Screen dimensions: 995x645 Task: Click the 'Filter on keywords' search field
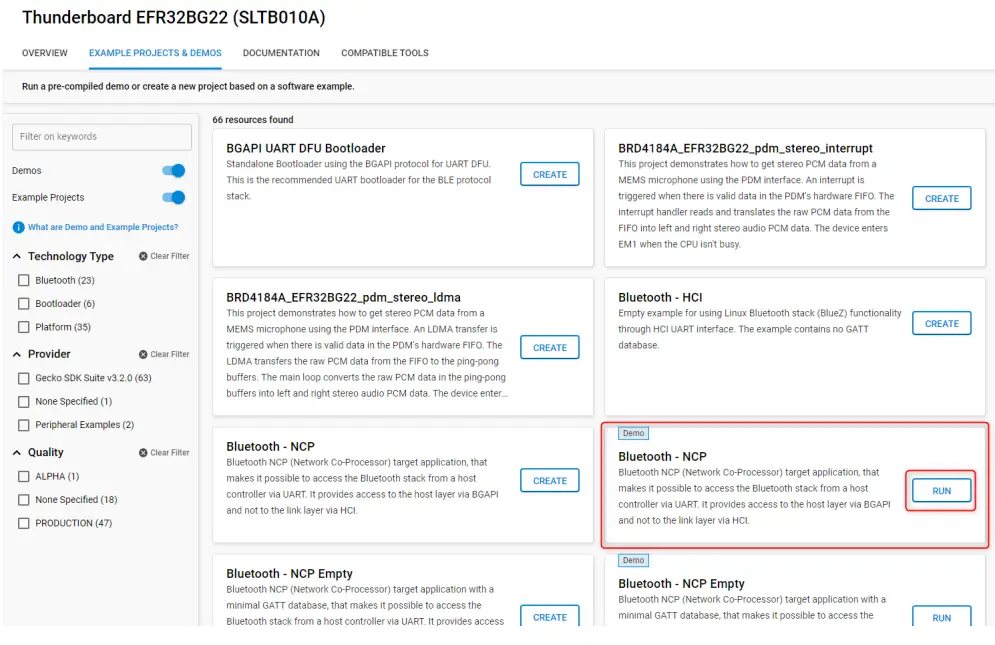pos(101,137)
